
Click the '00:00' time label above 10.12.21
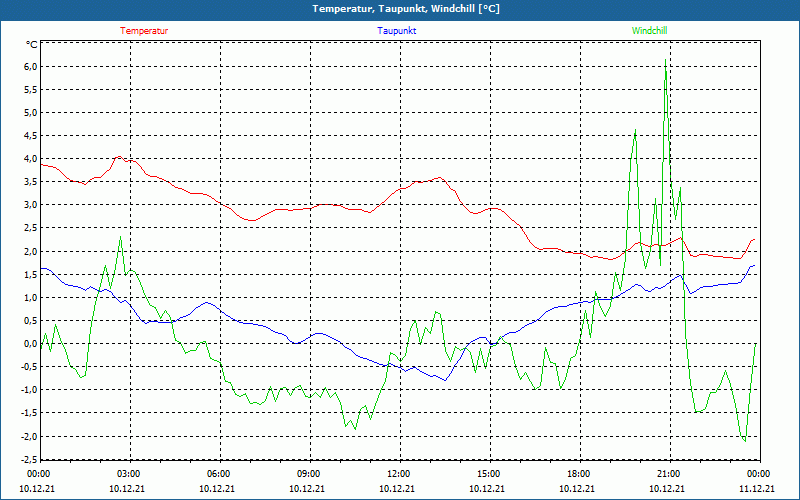click(x=38, y=473)
